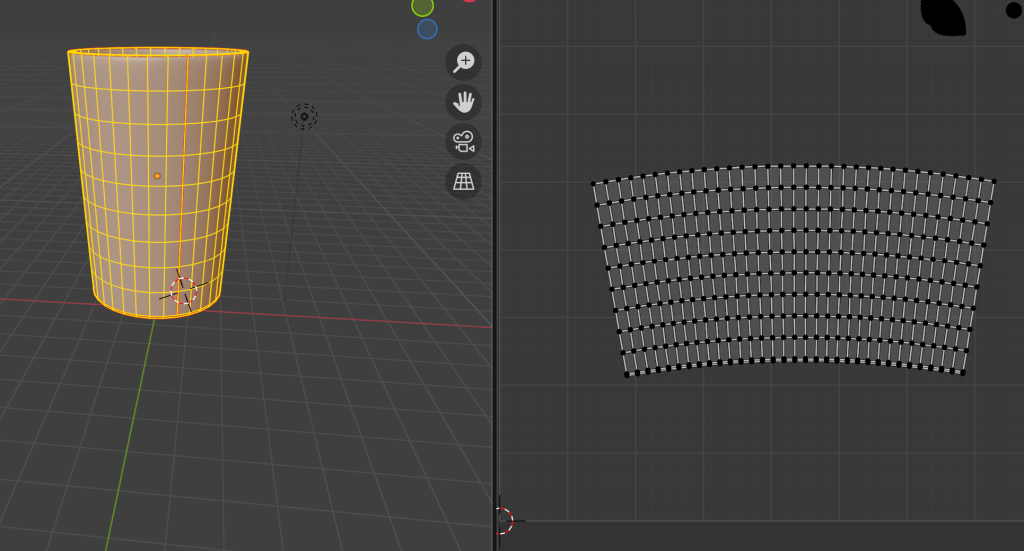Click the divider between viewport and UV editor

coord(494,300)
